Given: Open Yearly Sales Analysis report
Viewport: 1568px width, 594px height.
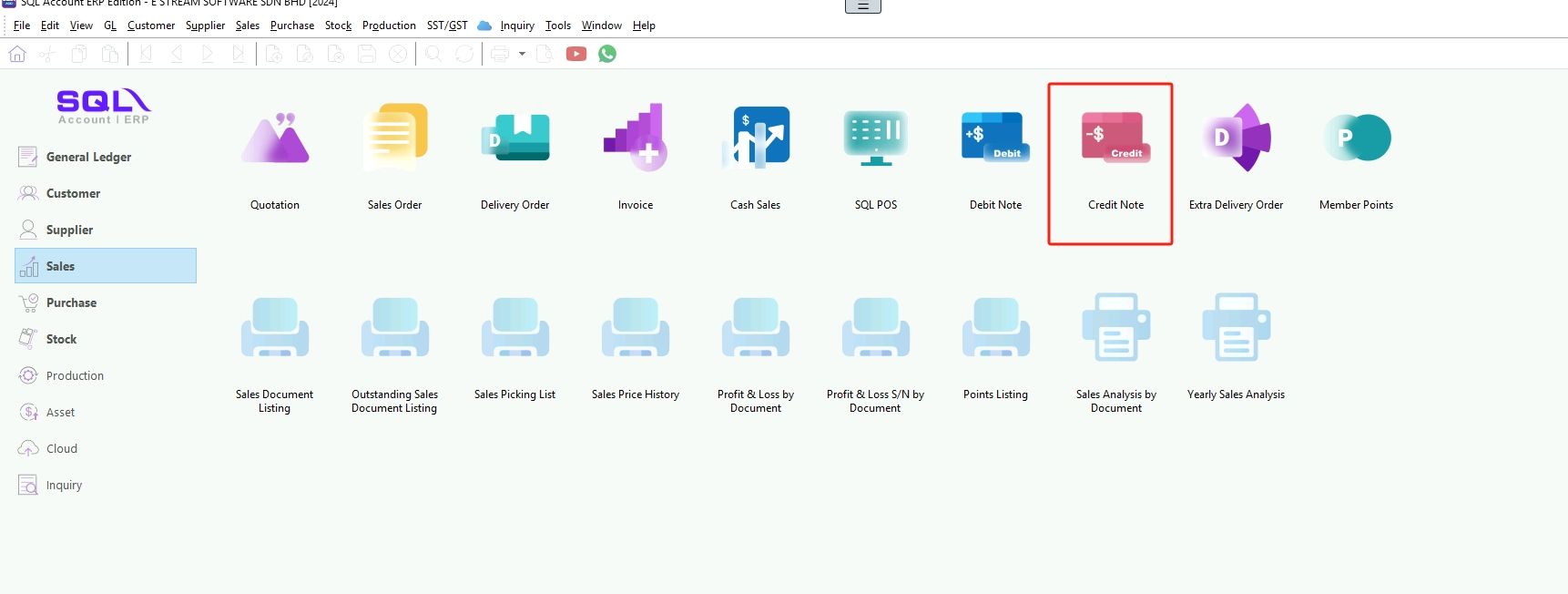Looking at the screenshot, I should [1236, 330].
